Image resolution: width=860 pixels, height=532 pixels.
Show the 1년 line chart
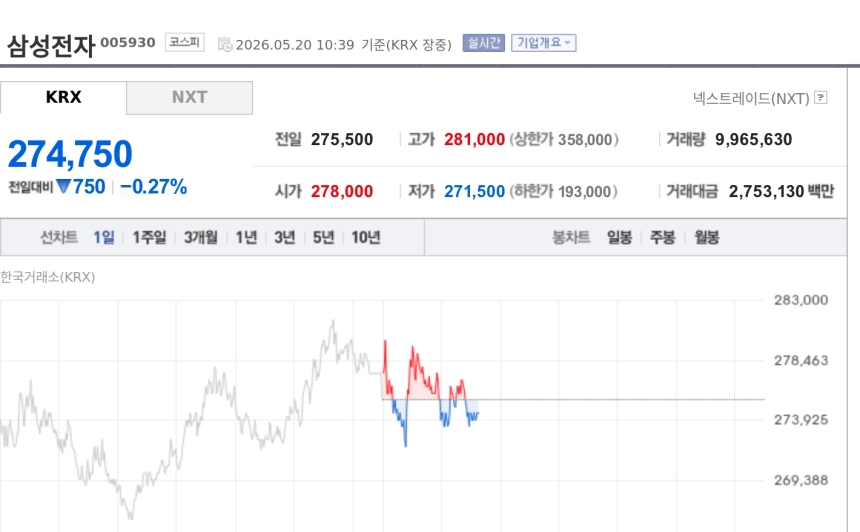coord(246,237)
